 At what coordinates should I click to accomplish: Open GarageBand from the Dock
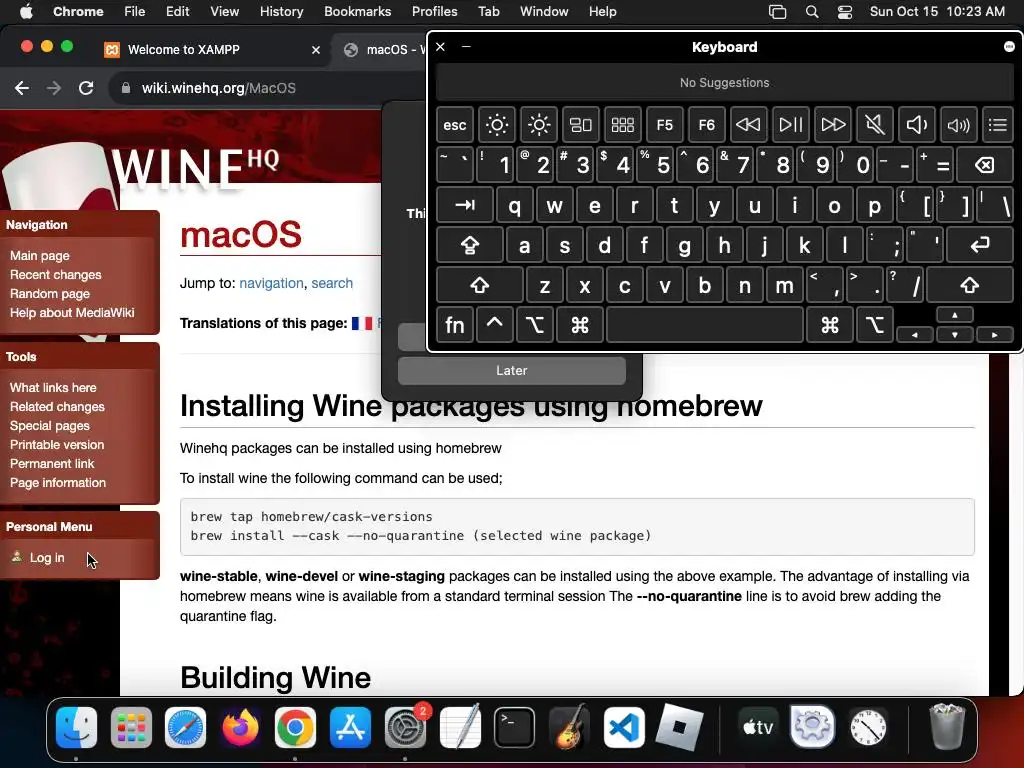[x=569, y=728]
